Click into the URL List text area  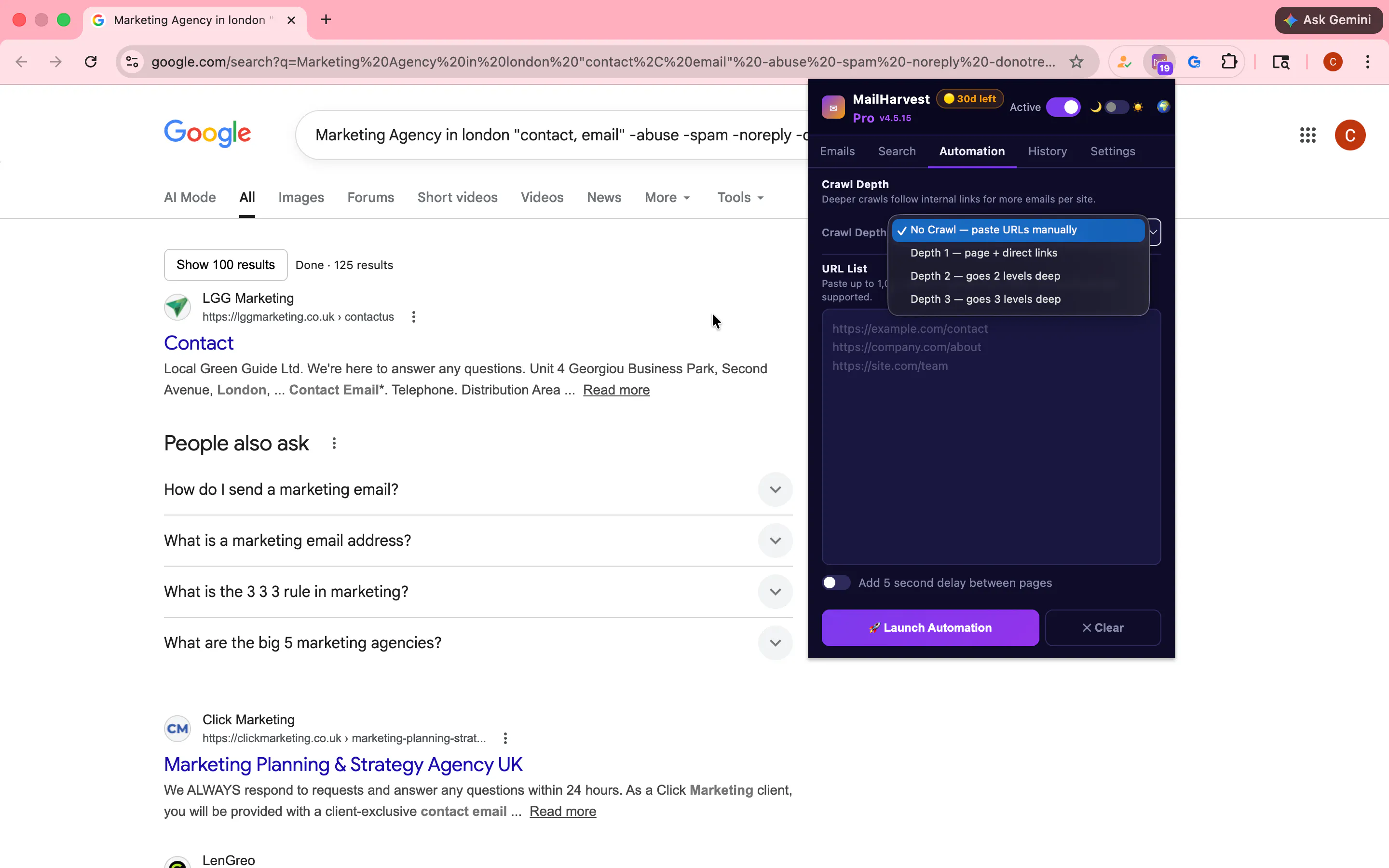[x=991, y=437]
